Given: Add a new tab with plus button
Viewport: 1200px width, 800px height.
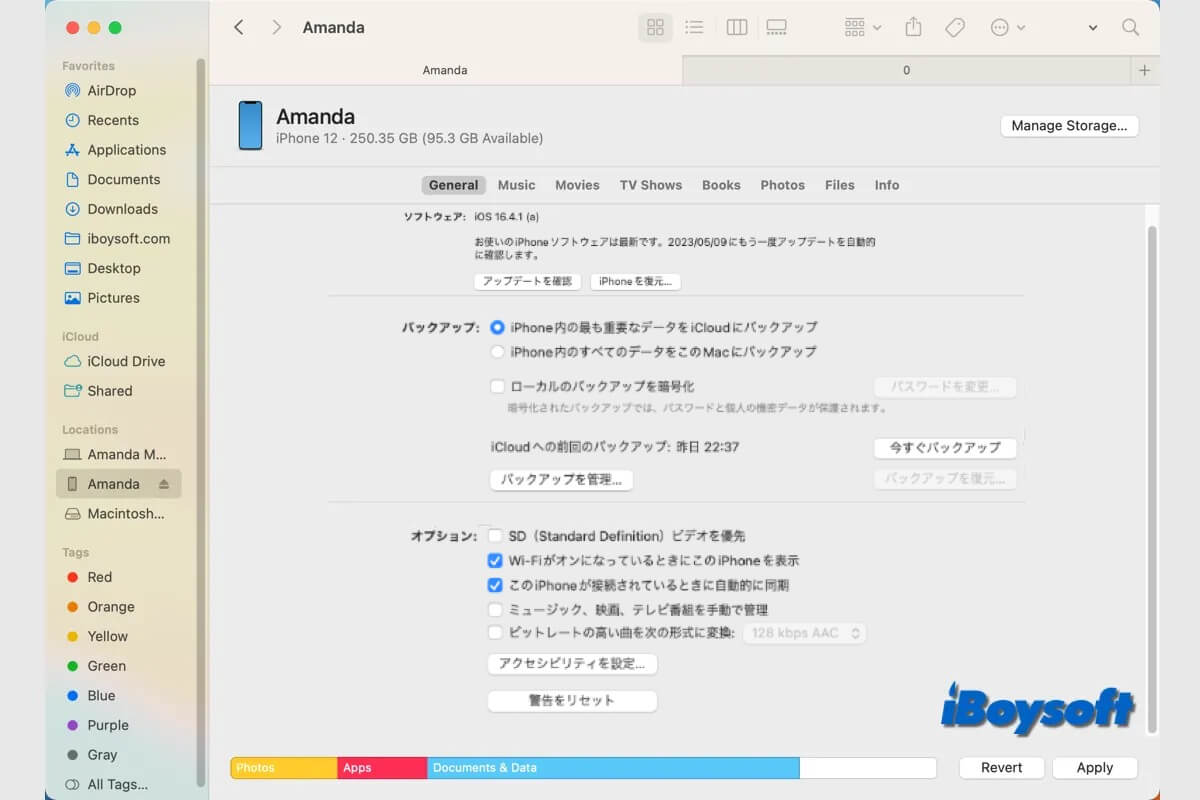Looking at the screenshot, I should coord(1145,70).
